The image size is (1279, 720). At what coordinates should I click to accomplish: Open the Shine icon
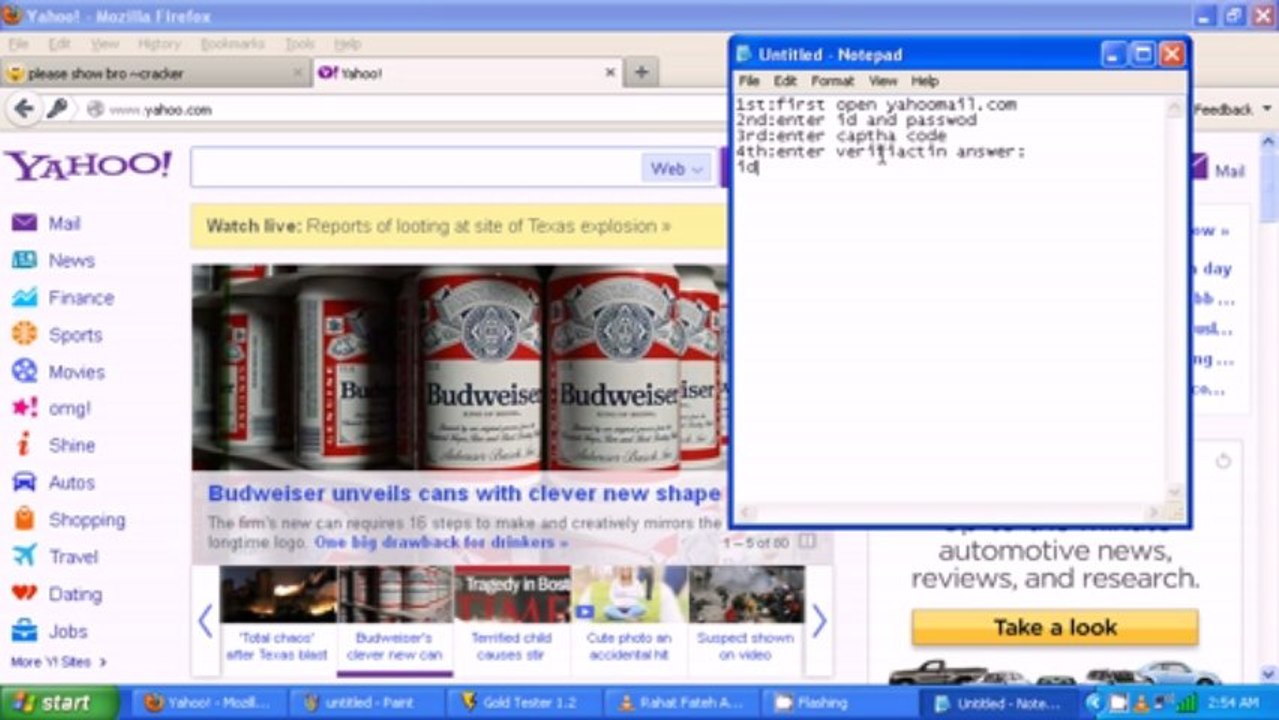(x=24, y=445)
